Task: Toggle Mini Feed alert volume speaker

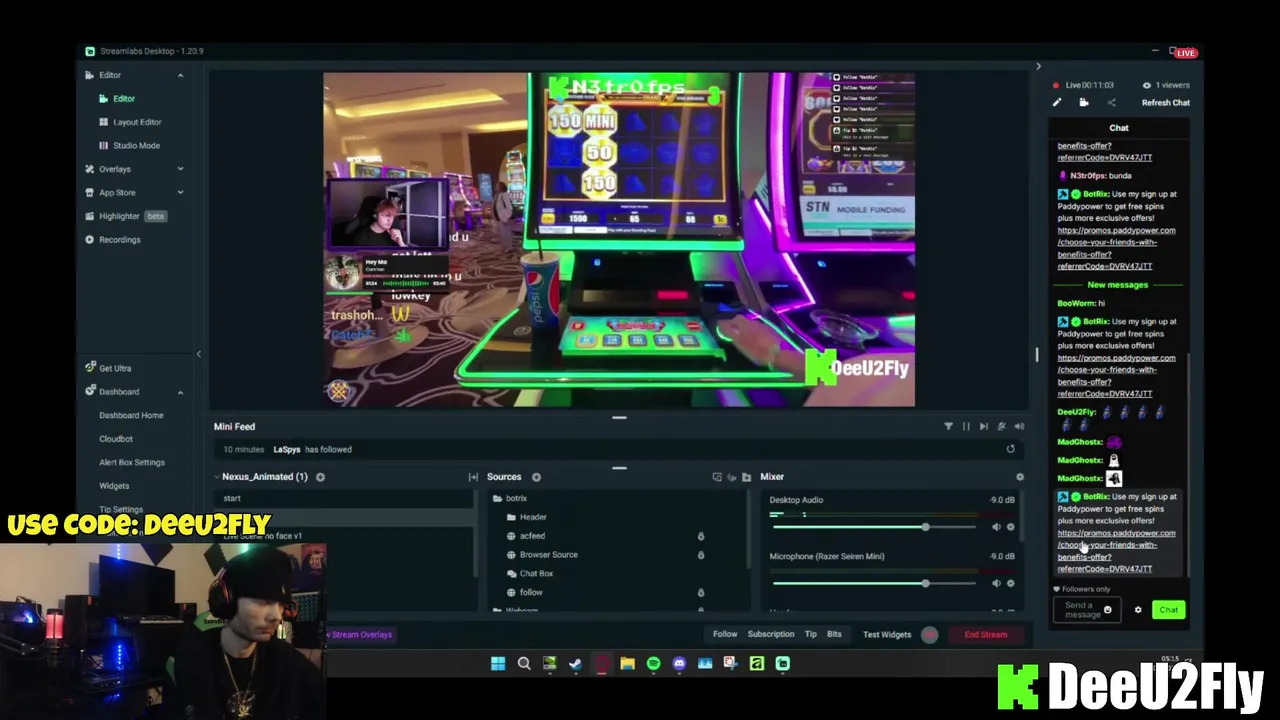Action: [x=1019, y=427]
